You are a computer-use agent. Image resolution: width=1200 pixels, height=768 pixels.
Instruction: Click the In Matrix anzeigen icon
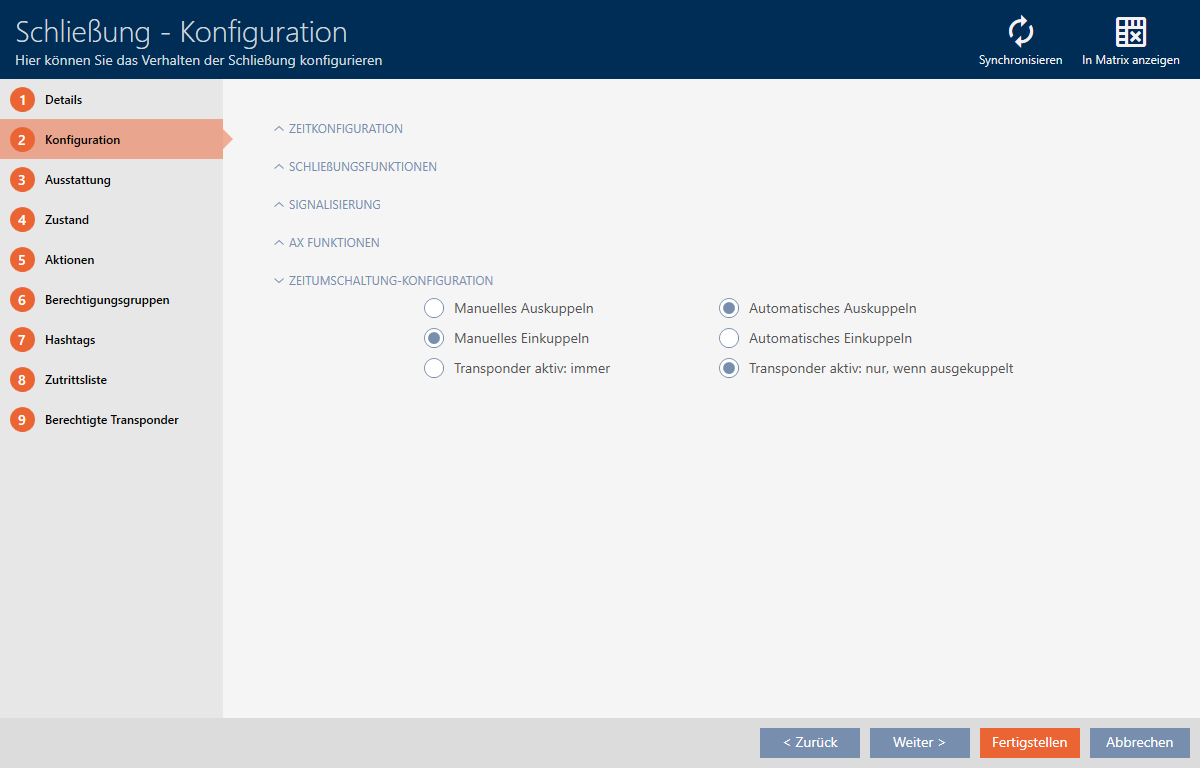[1130, 32]
